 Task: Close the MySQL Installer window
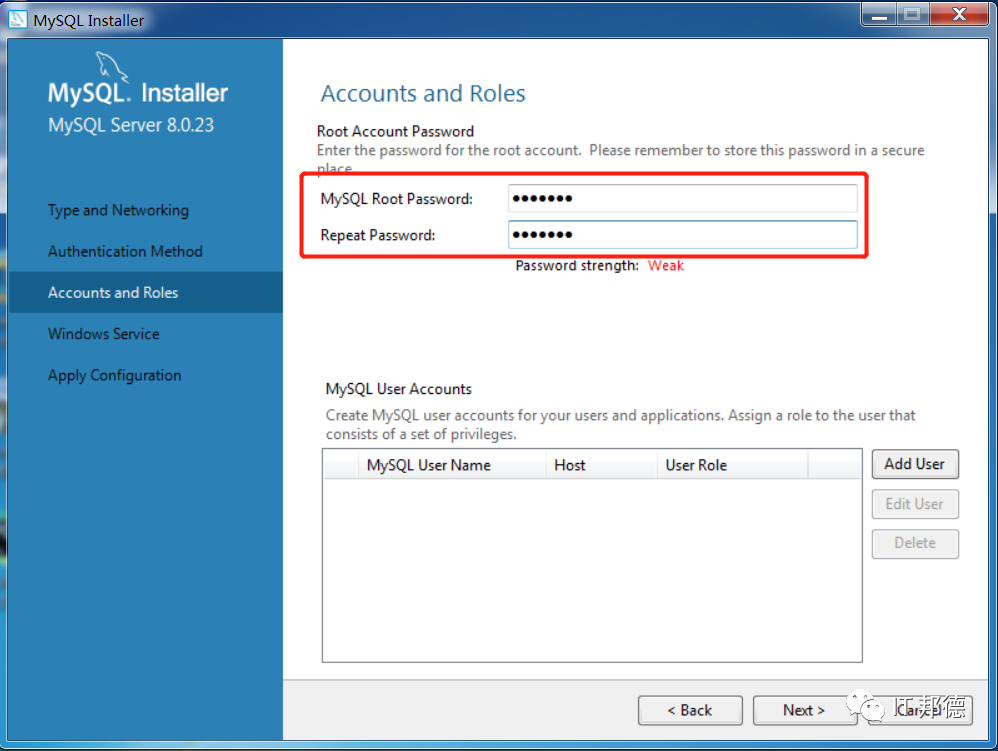(x=959, y=14)
